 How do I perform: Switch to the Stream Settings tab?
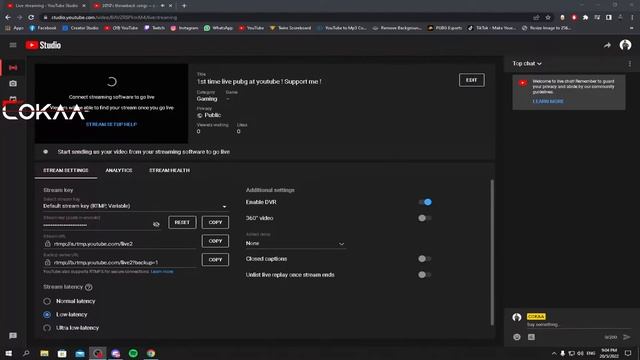pyautogui.click(x=66, y=170)
